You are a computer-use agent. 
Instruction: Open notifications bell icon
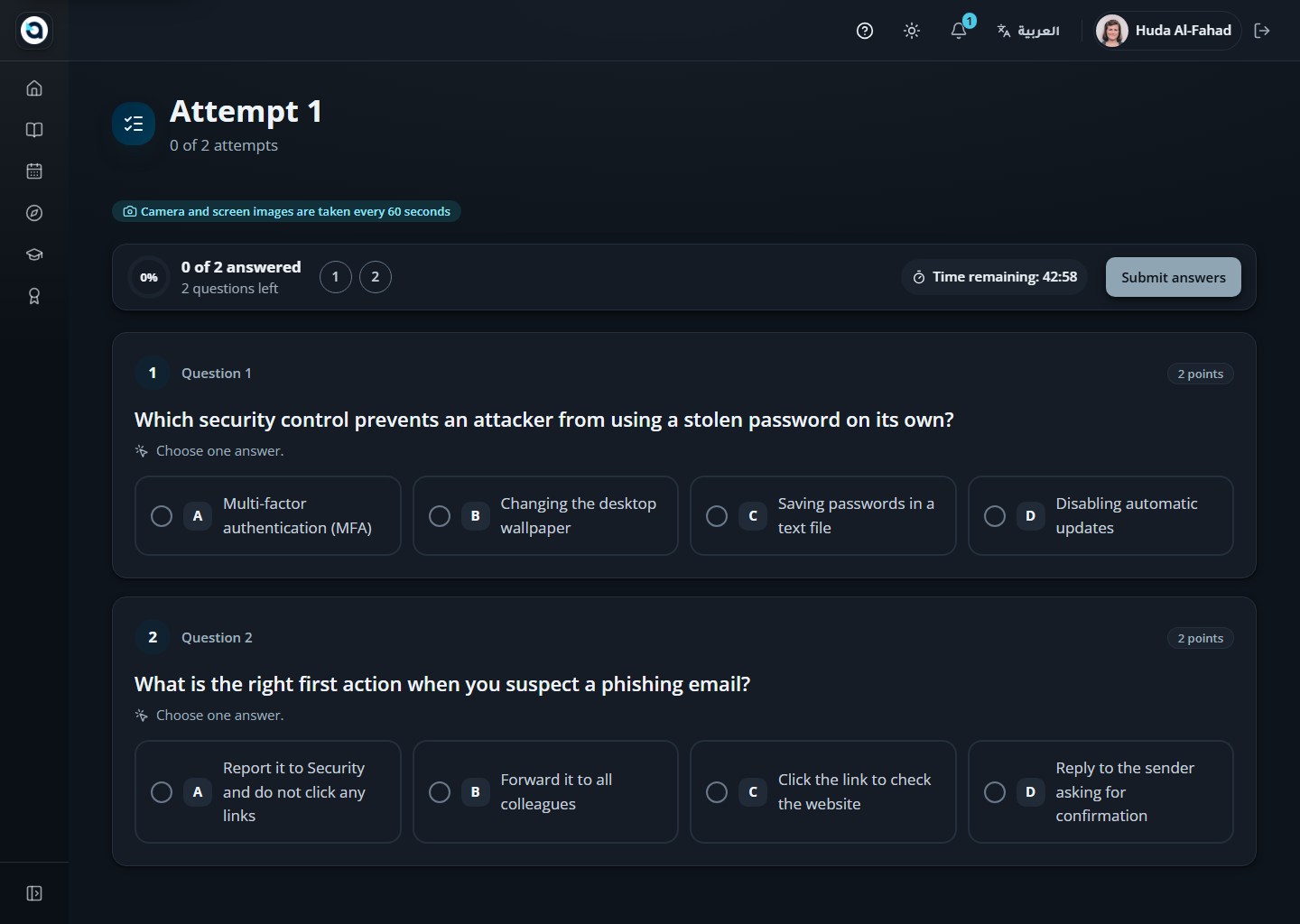click(959, 31)
